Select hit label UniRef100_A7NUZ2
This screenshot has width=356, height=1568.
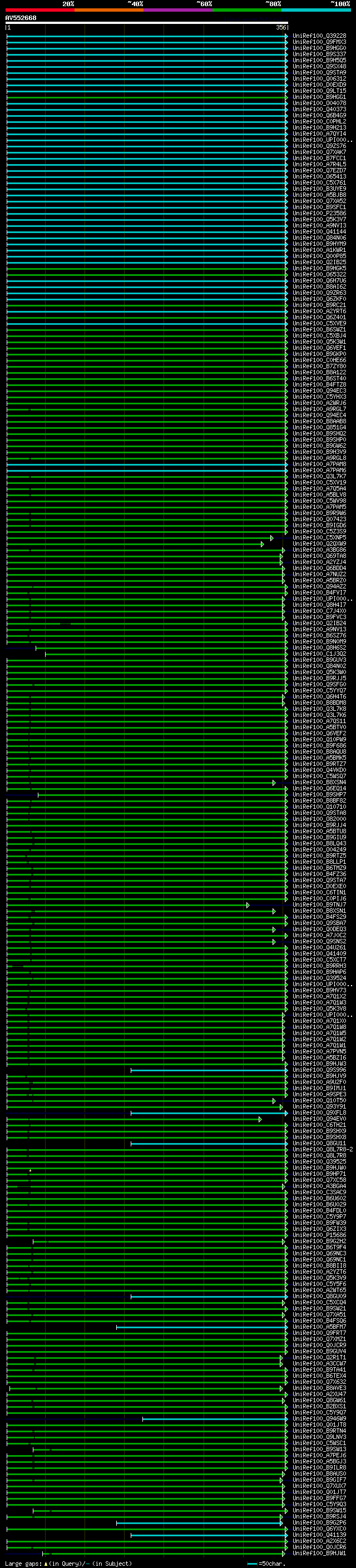coord(319,575)
